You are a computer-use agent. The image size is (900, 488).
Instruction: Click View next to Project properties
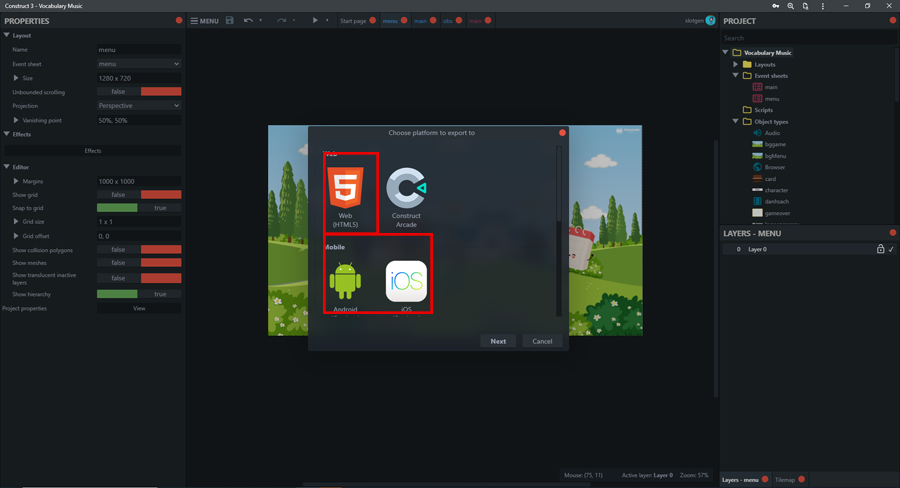pos(139,308)
